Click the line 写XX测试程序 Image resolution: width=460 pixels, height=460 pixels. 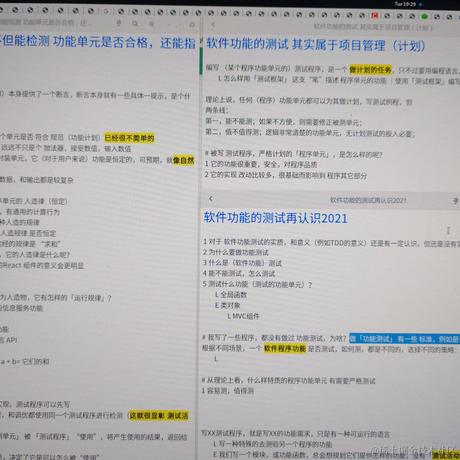click(x=295, y=434)
